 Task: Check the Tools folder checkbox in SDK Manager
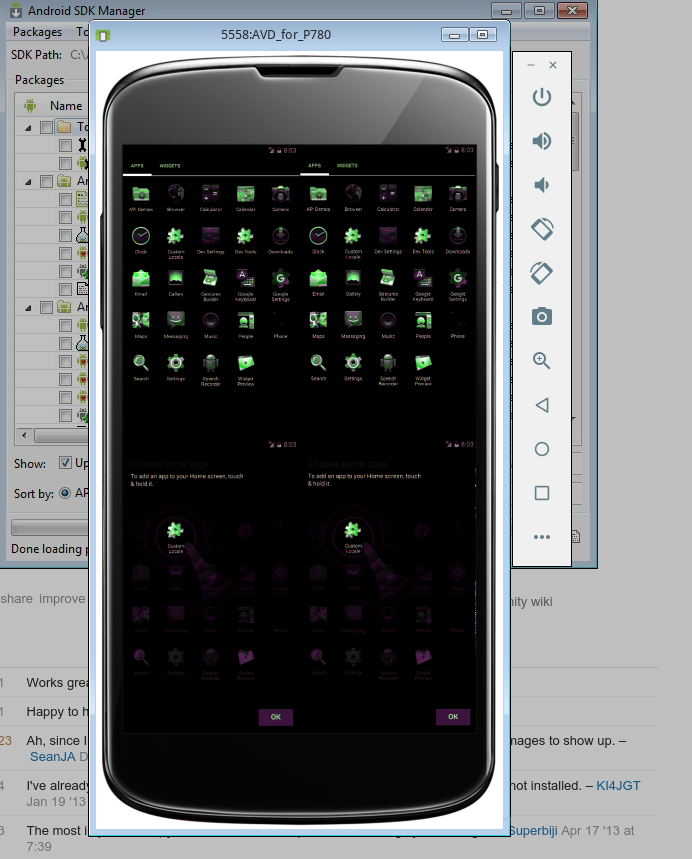[47, 128]
